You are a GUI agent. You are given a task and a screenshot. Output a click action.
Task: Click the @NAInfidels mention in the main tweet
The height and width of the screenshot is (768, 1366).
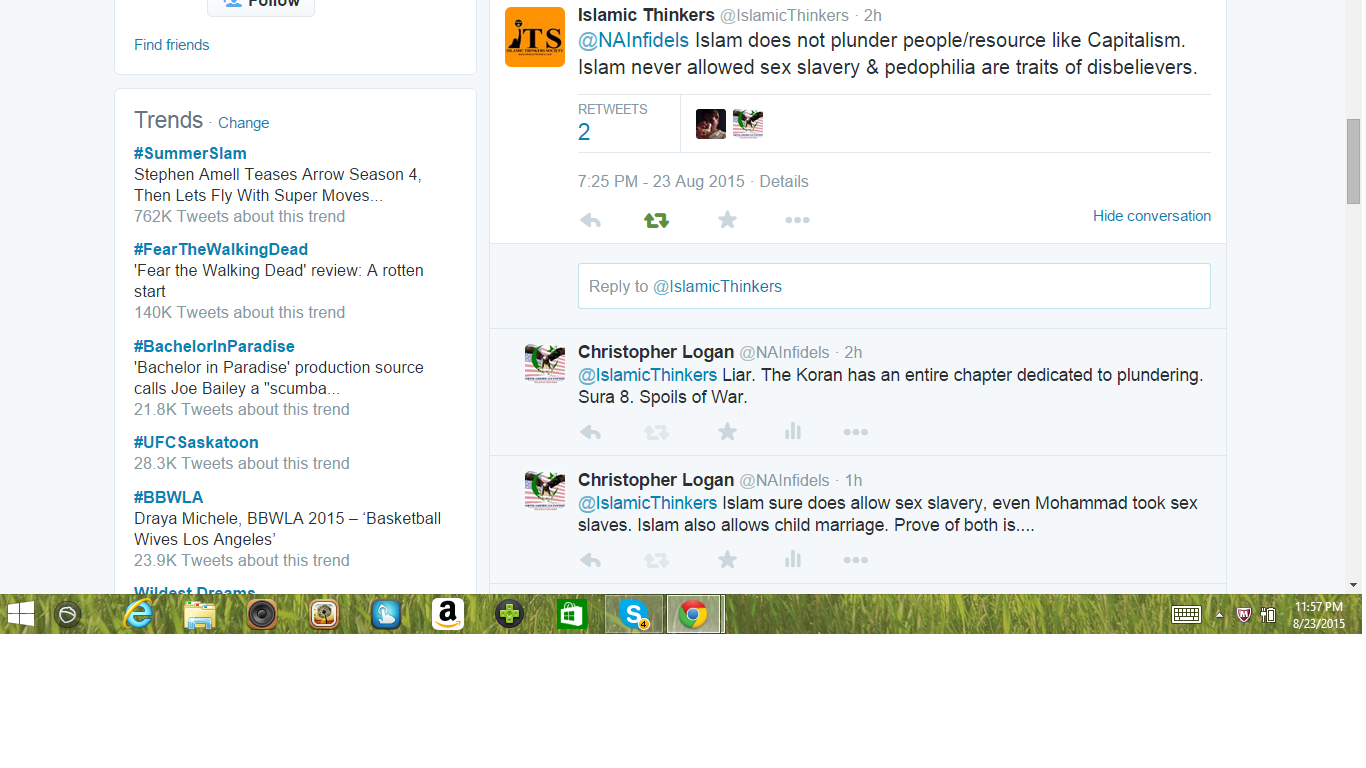pyautogui.click(x=634, y=41)
